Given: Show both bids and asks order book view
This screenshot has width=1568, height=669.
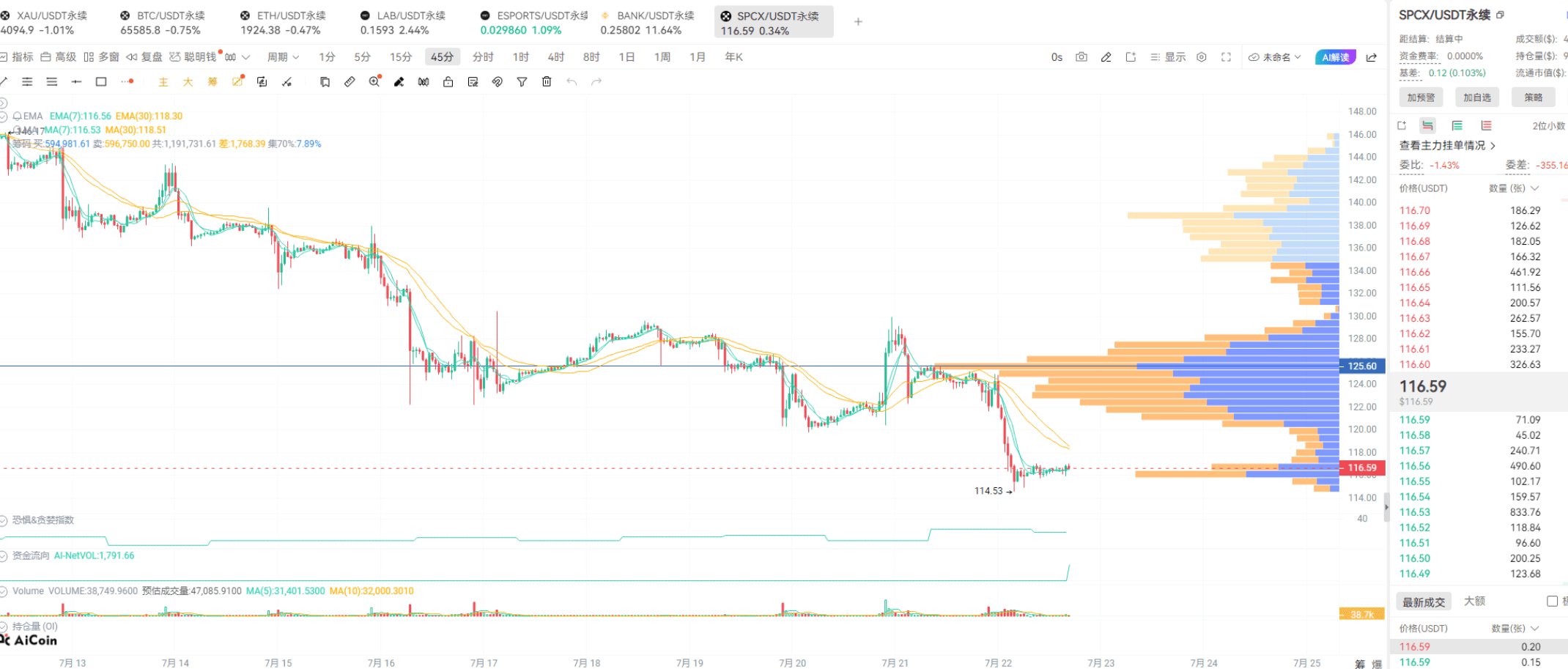Looking at the screenshot, I should pyautogui.click(x=1427, y=125).
